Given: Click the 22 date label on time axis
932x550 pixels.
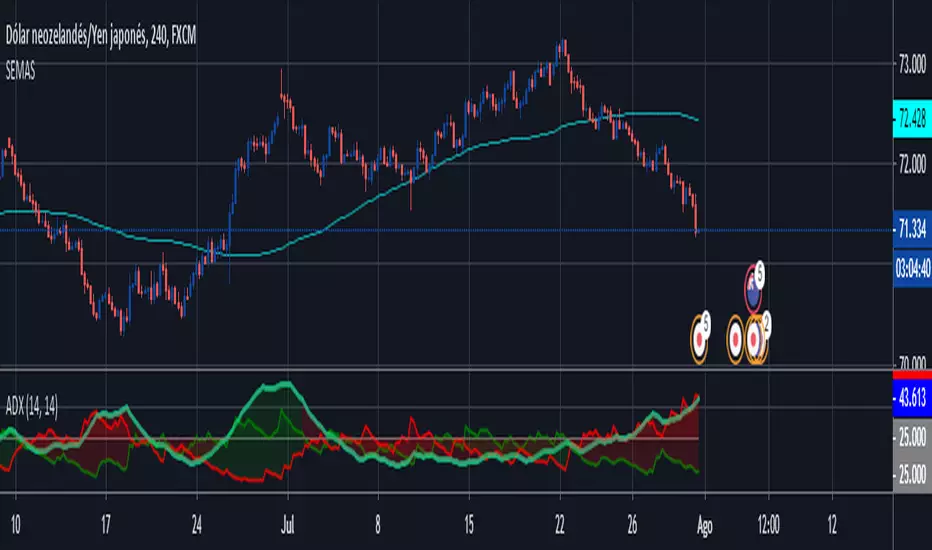Looking at the screenshot, I should [559, 525].
